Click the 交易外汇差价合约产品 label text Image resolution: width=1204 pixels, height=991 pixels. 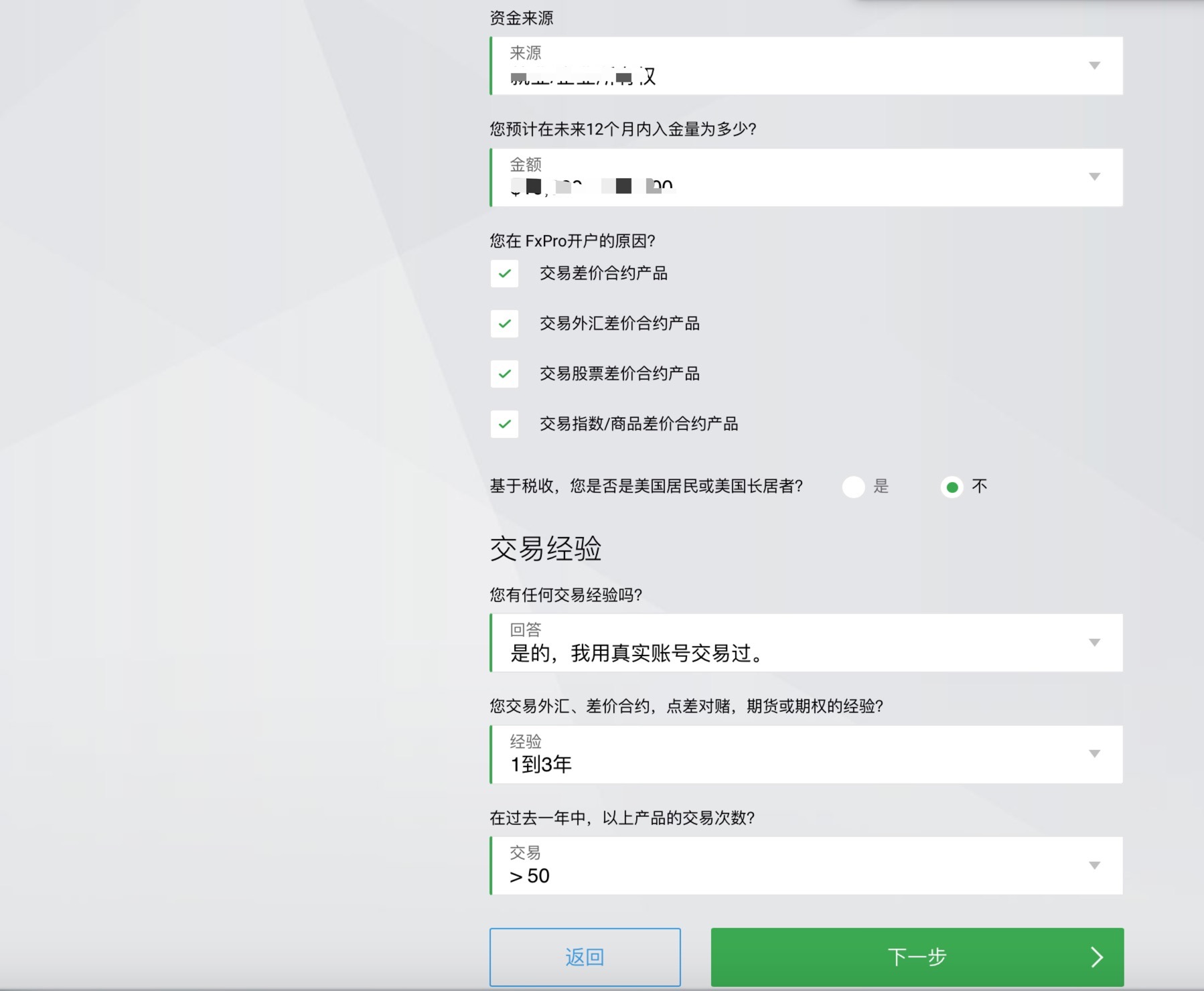(619, 323)
